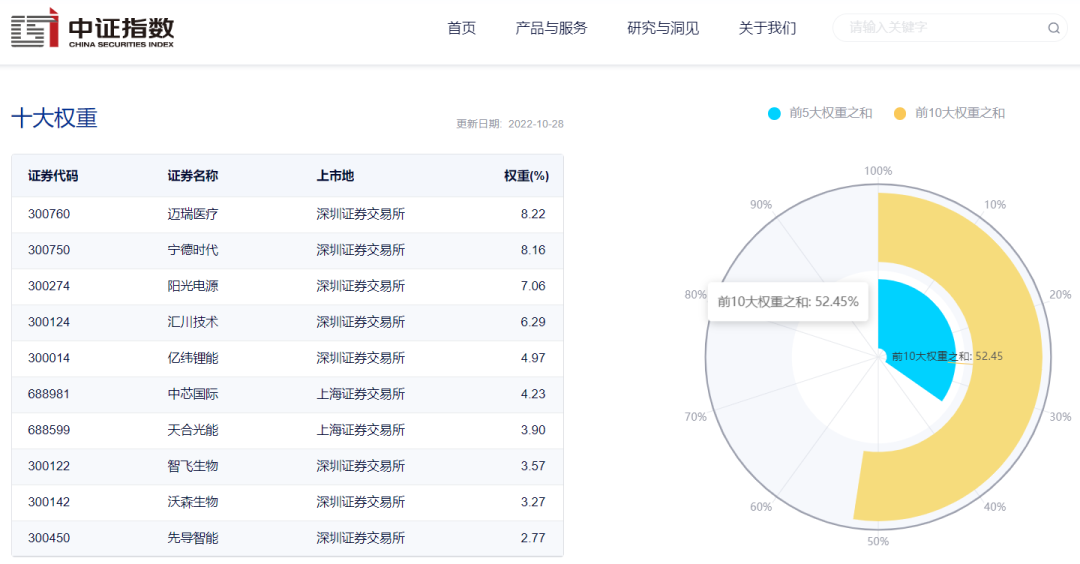Select the 迈瑞医疗 table row
The height and width of the screenshot is (564, 1080).
287,214
